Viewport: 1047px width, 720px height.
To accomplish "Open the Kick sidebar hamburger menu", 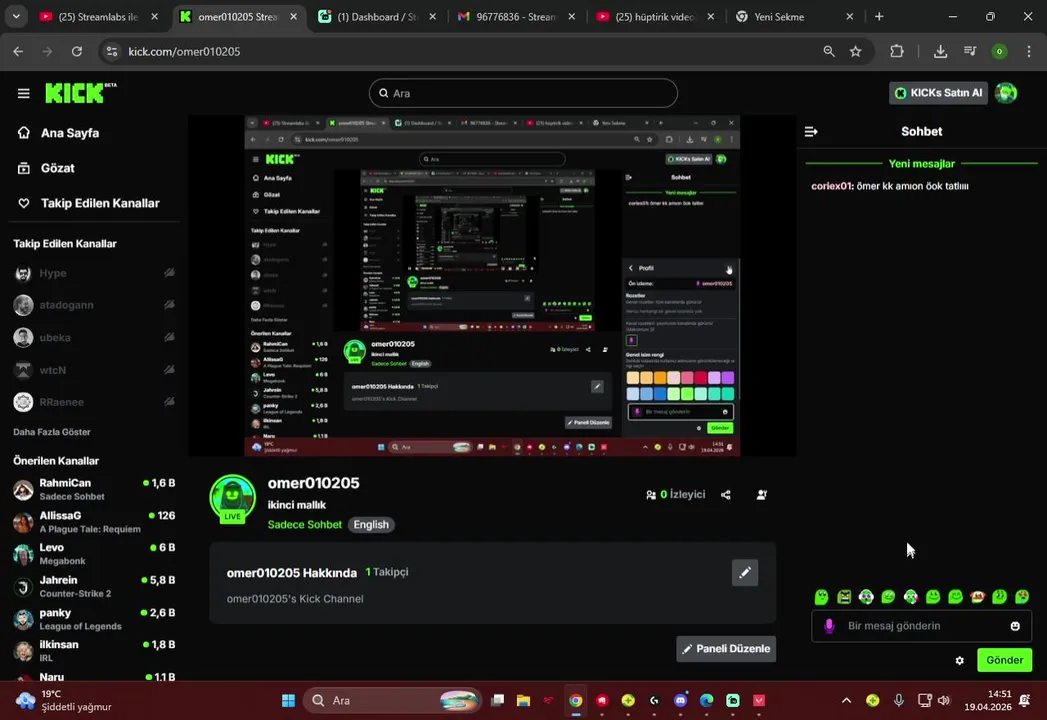I will (x=23, y=94).
